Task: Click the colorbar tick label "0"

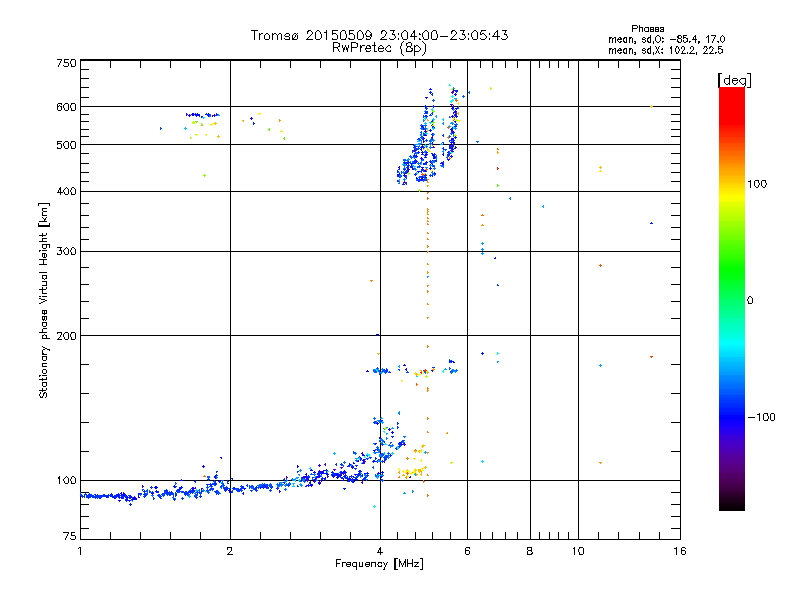Action: coord(750,301)
